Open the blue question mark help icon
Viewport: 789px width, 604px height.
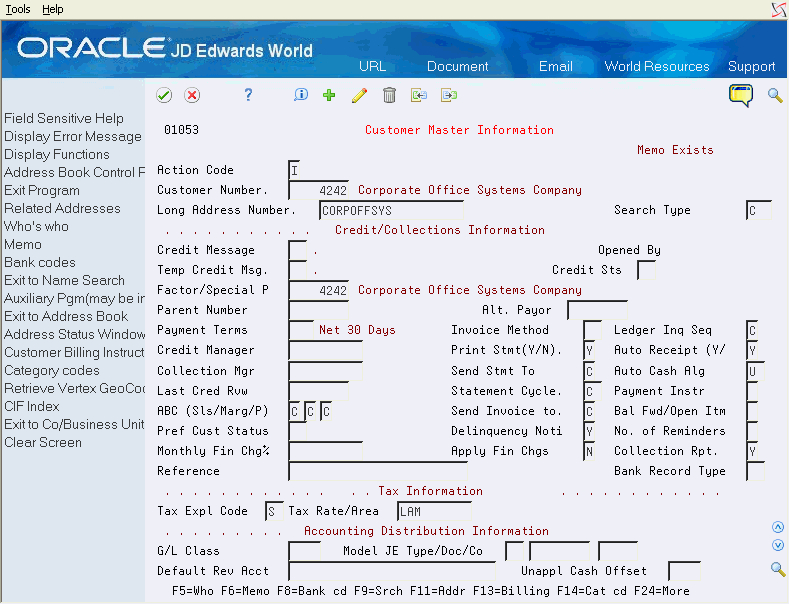tap(248, 95)
